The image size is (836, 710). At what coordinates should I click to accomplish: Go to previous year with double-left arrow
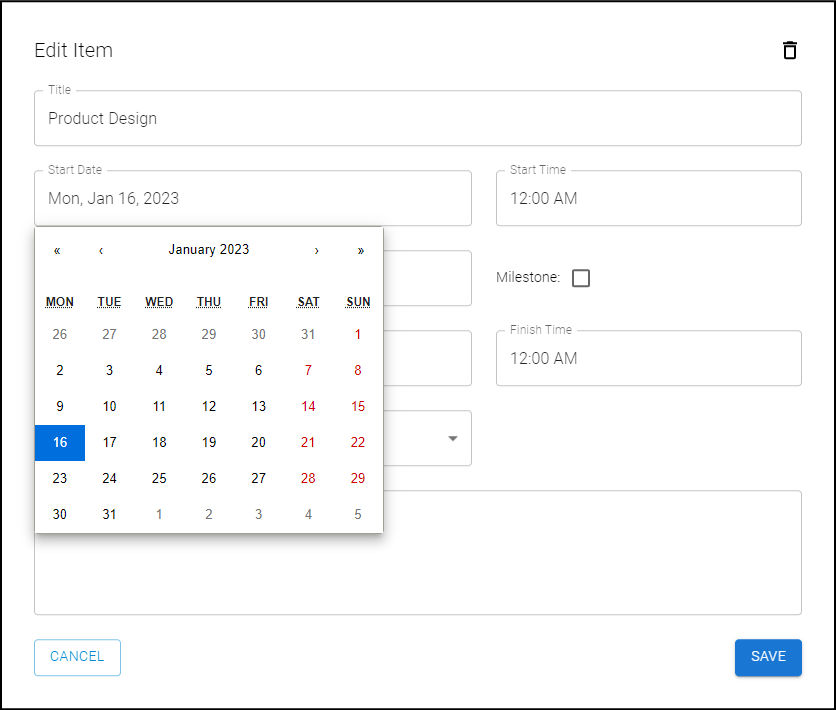pyautogui.click(x=57, y=250)
